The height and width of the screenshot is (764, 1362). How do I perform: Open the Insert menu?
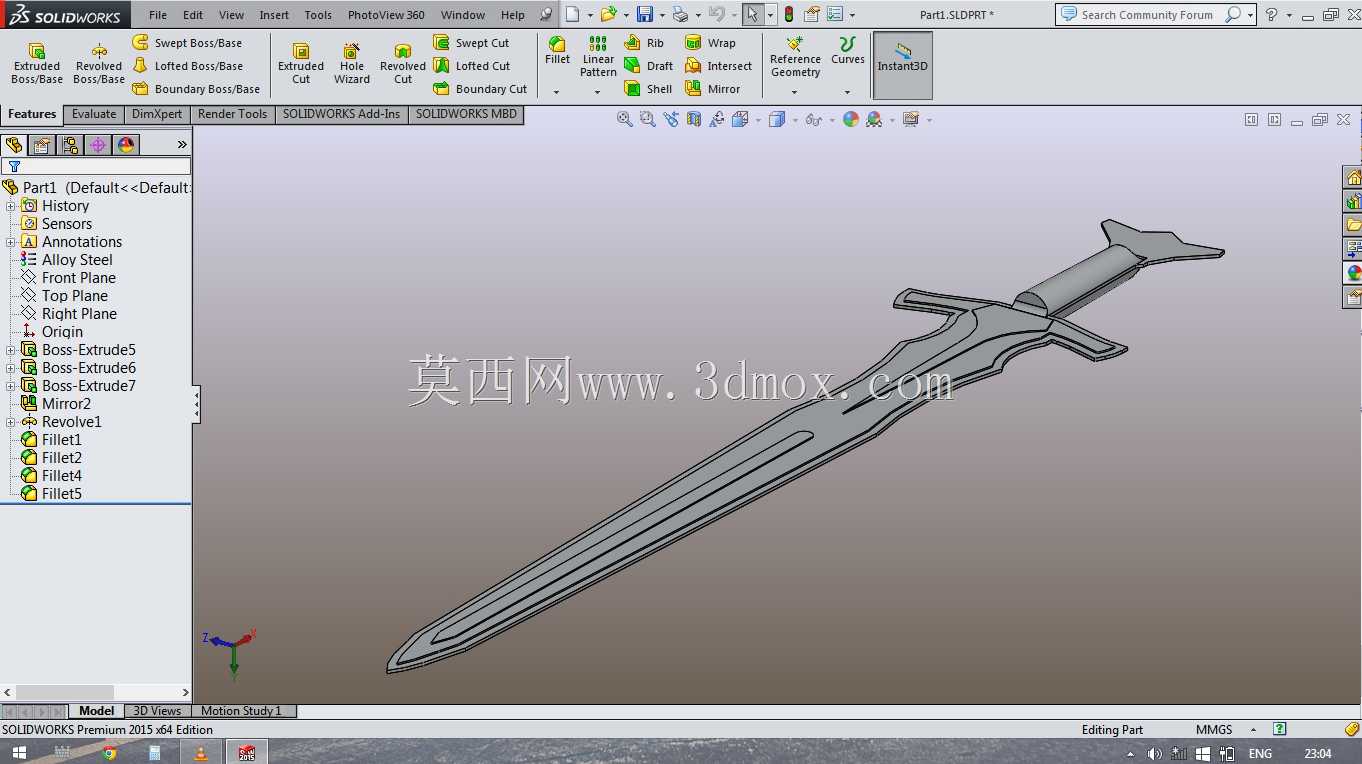(274, 15)
